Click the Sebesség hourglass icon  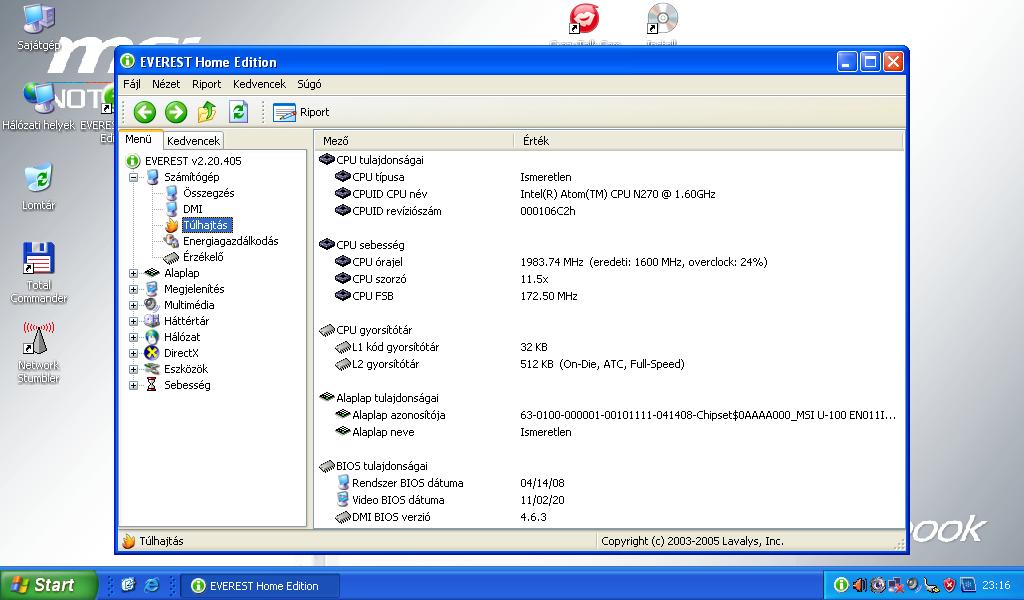152,385
